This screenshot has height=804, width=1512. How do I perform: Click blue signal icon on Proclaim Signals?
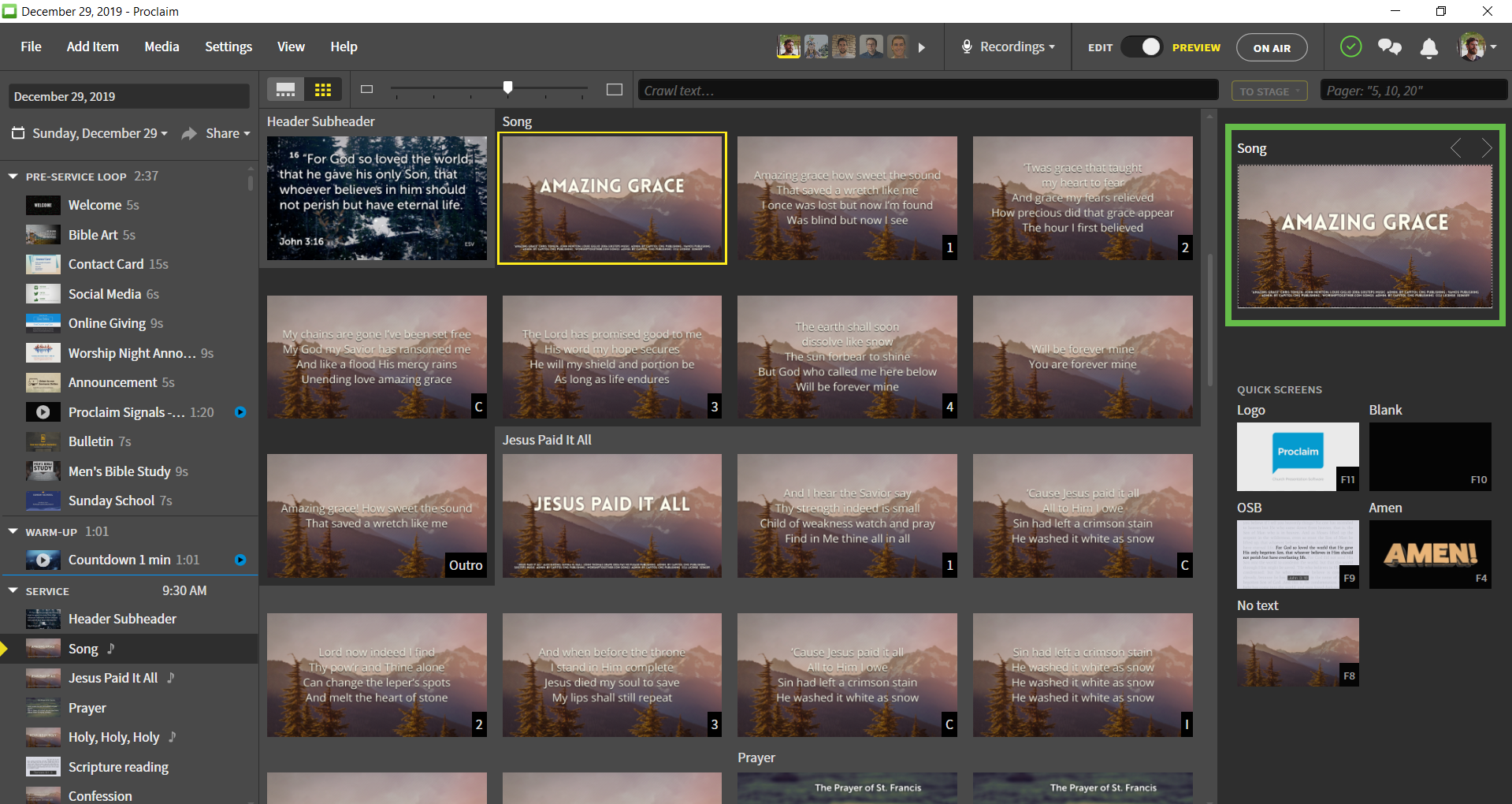point(240,412)
